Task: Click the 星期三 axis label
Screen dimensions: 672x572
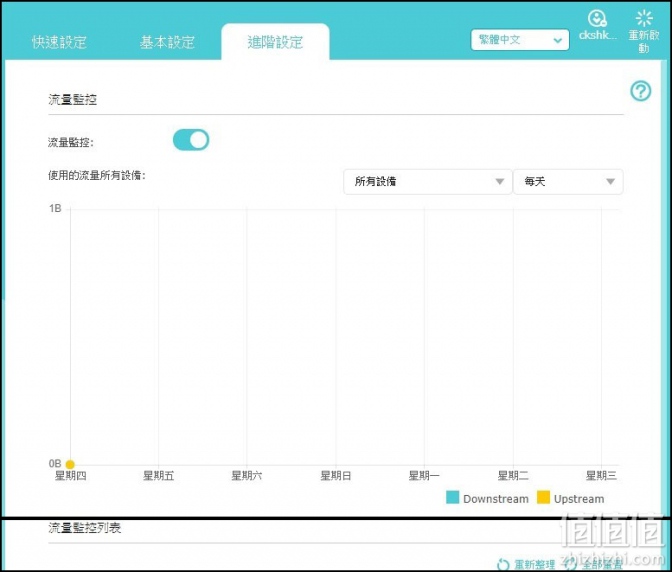Action: (601, 476)
